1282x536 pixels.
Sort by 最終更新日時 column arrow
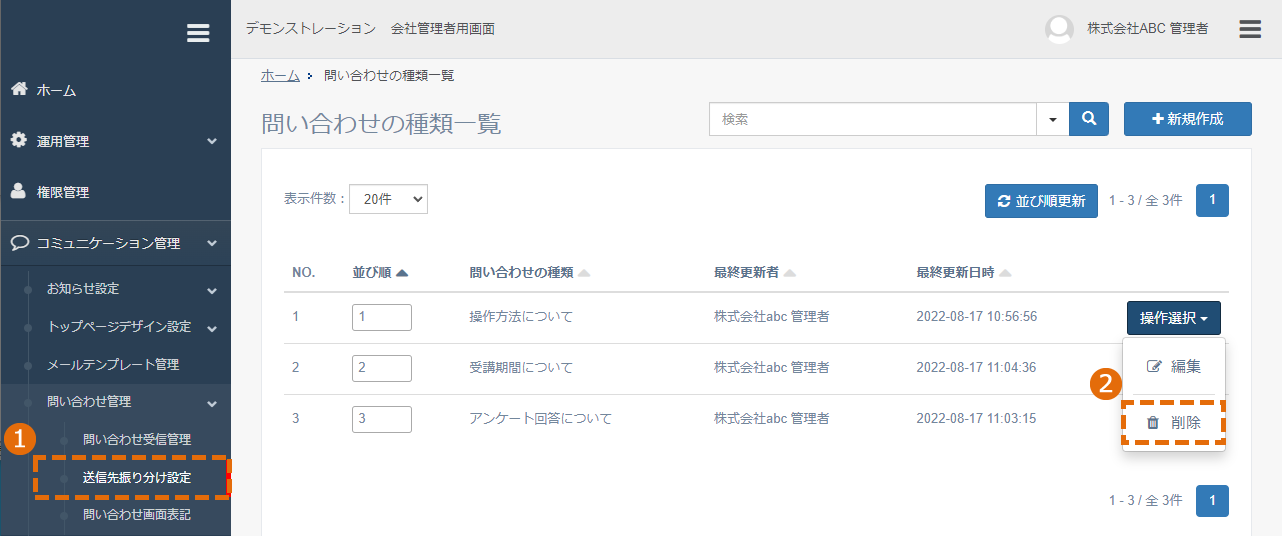(1005, 273)
